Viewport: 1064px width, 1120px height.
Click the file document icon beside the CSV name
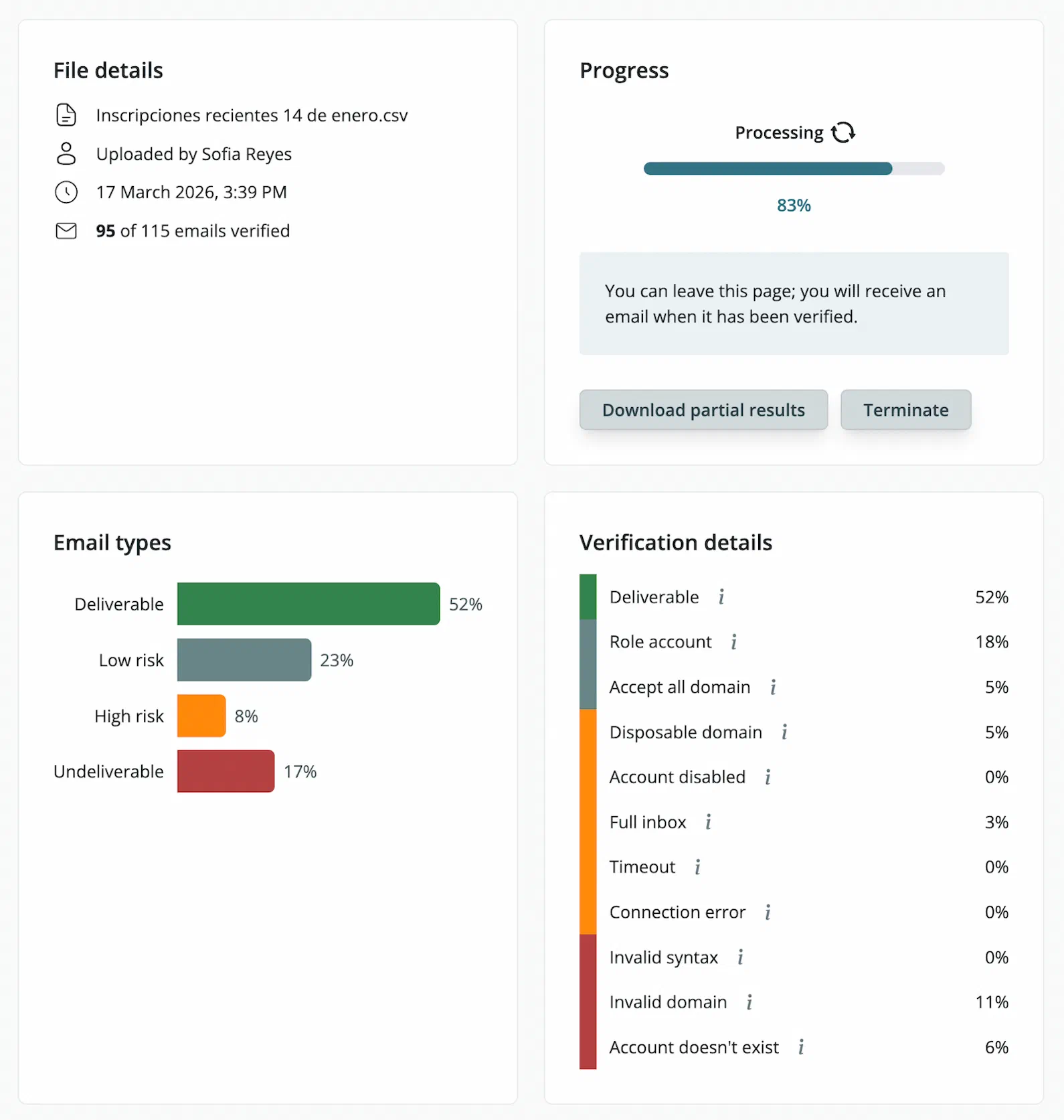pyautogui.click(x=66, y=114)
